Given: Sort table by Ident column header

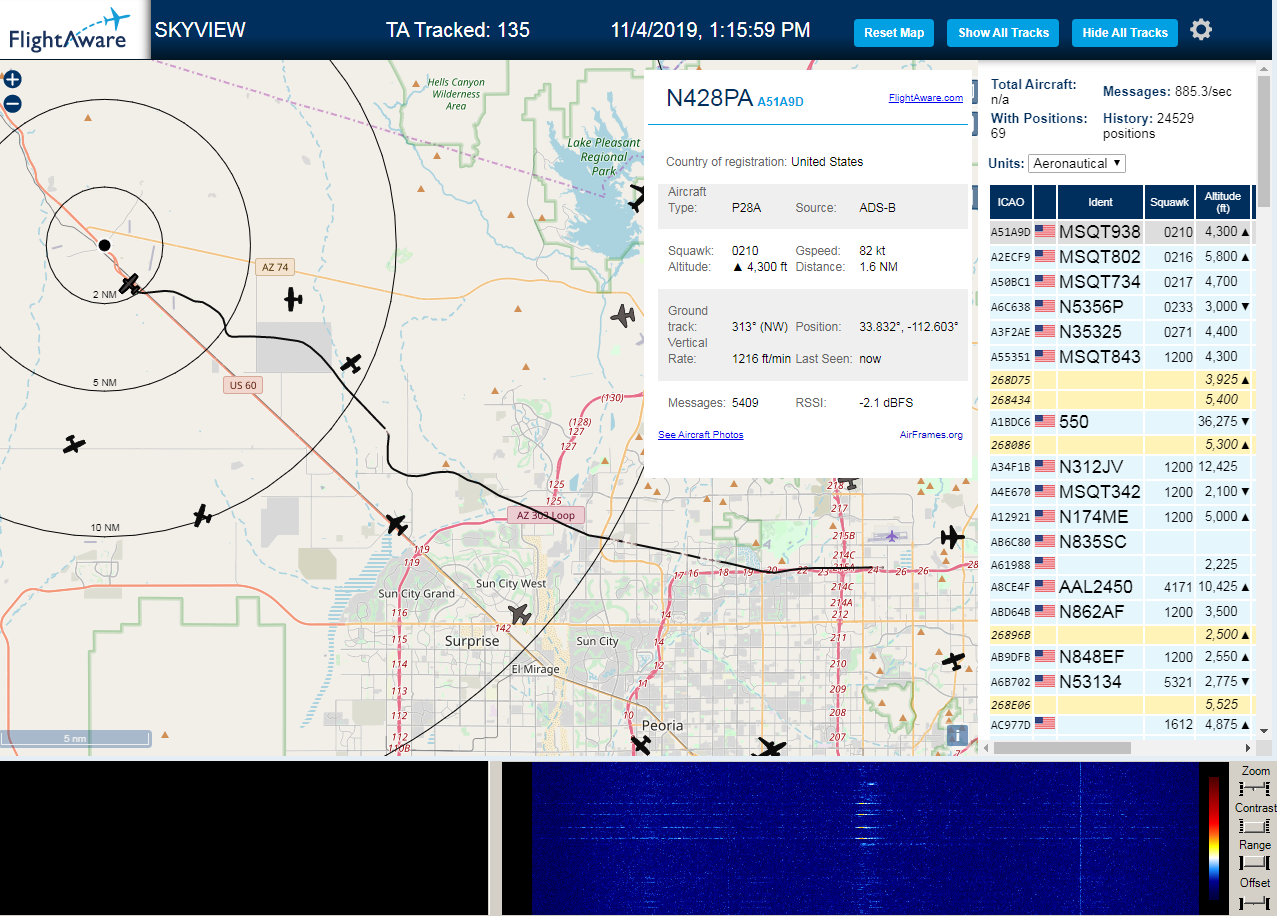Looking at the screenshot, I should [1100, 202].
